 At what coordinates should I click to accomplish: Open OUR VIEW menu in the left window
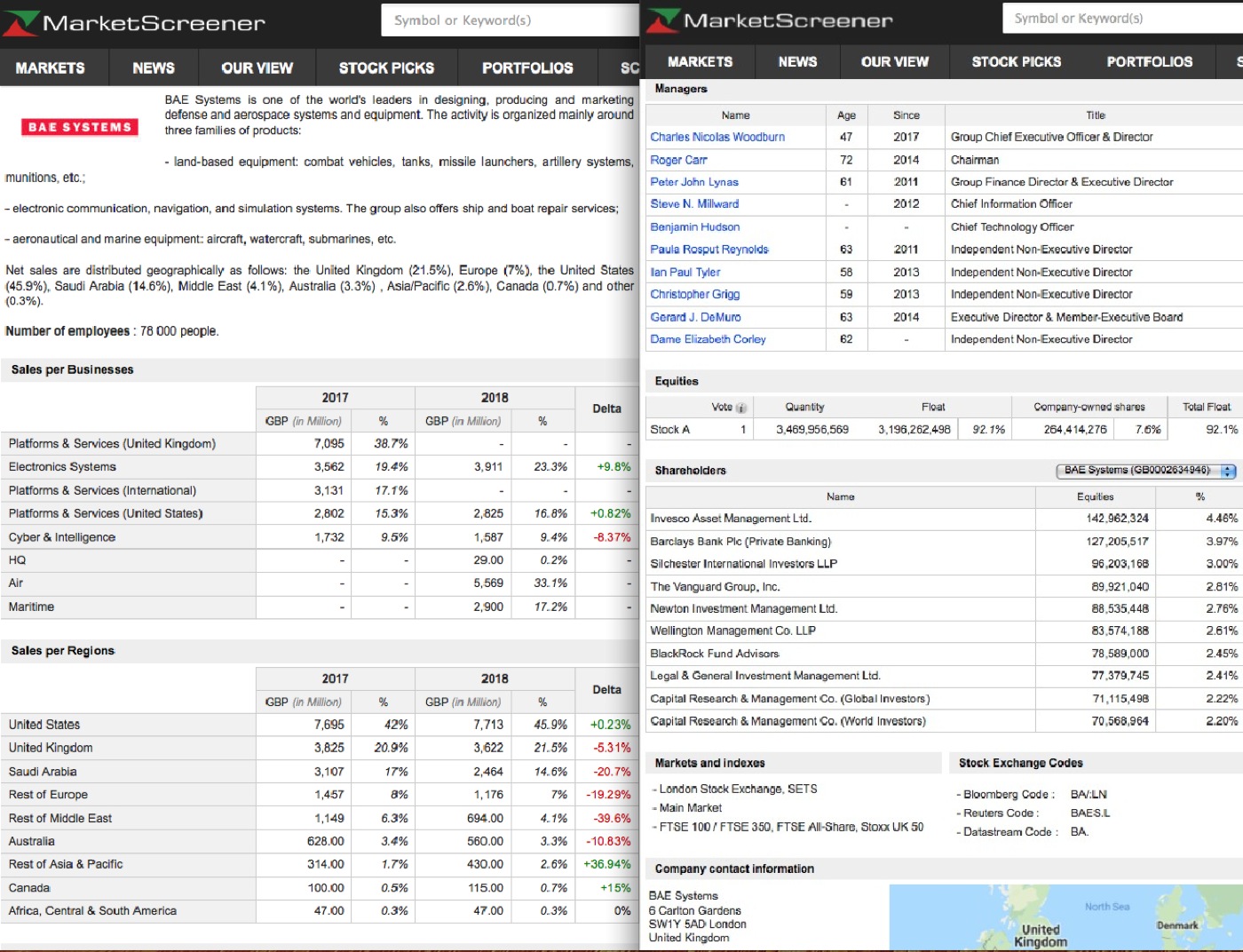257,67
